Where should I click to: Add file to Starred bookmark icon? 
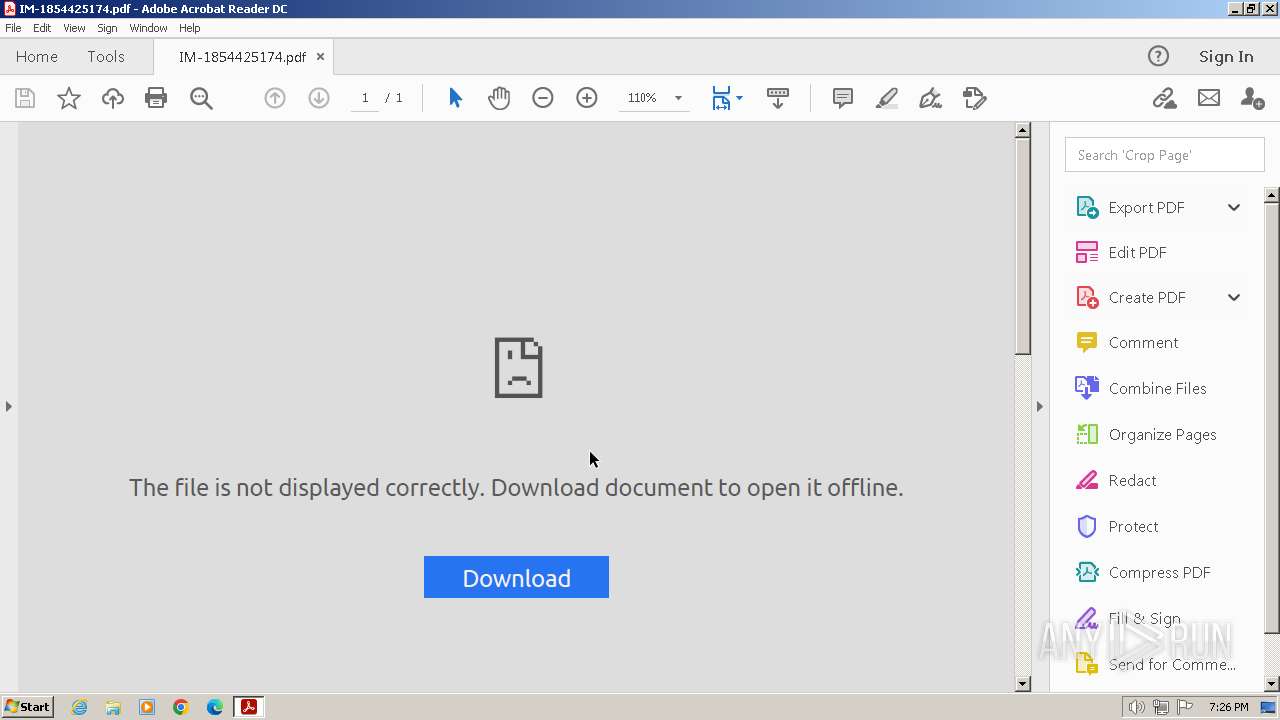tap(68, 98)
